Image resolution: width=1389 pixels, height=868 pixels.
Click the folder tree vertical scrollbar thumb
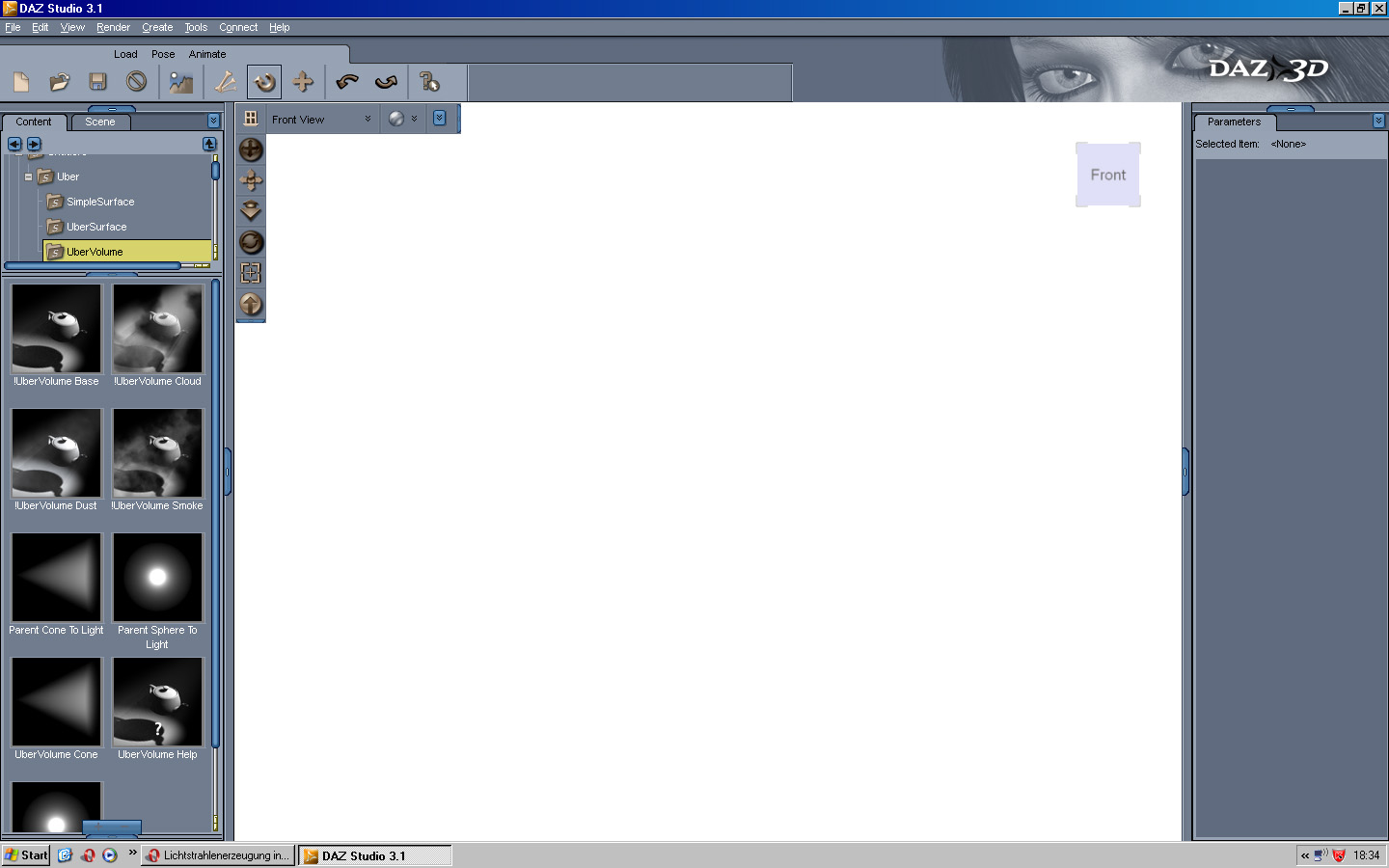(215, 171)
